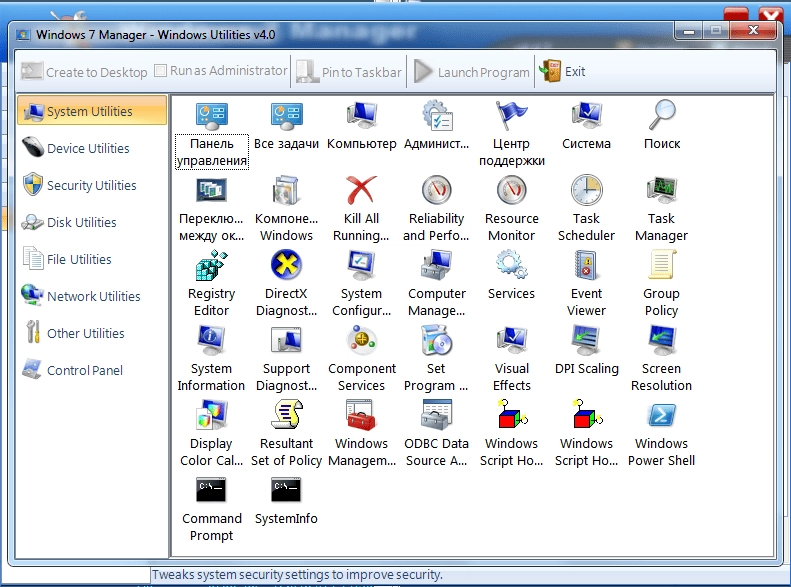Open the Все задачи icon
Screen dimensions: 791x587
(287, 116)
